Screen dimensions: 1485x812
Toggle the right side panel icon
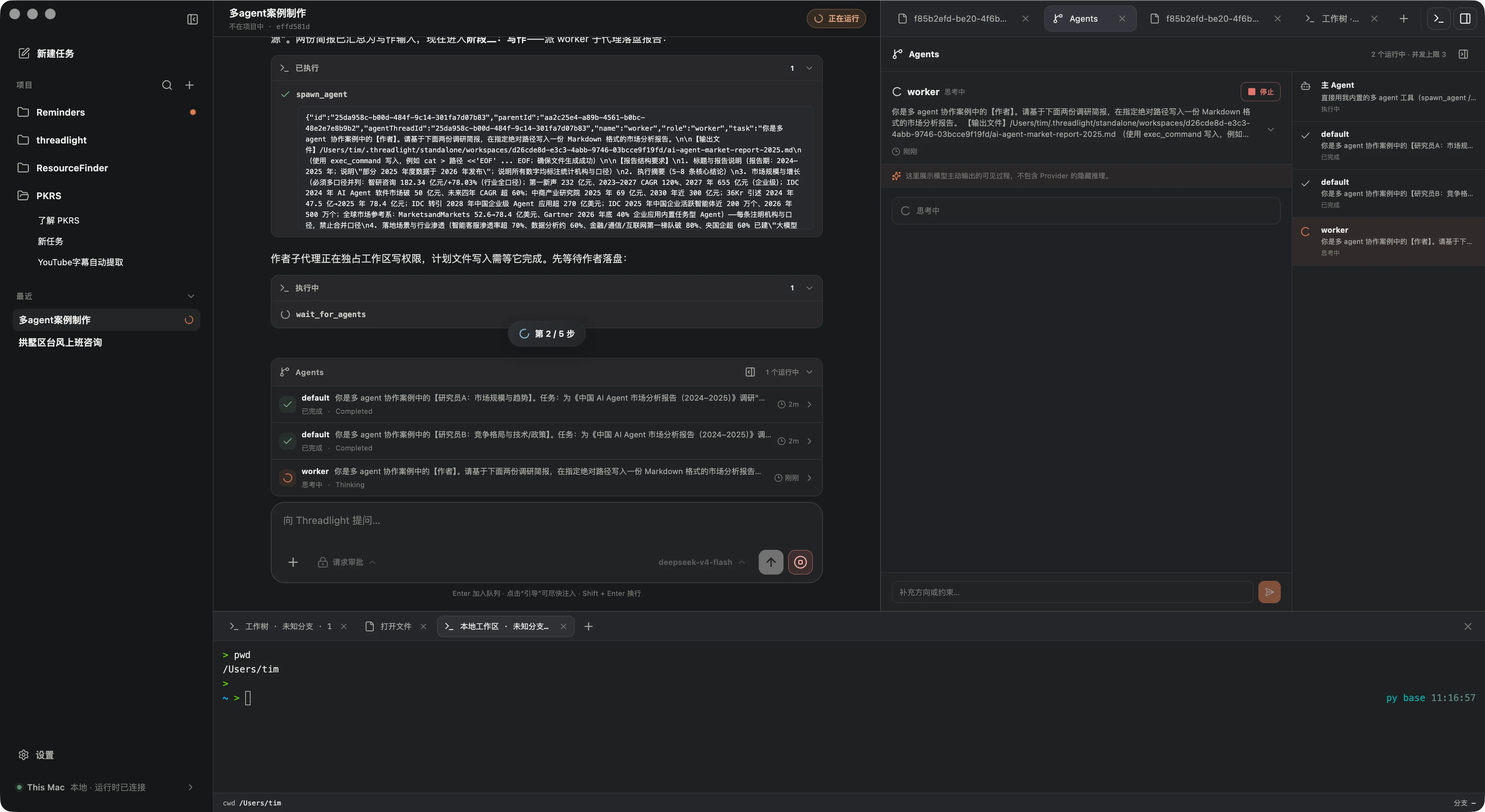pos(1465,19)
